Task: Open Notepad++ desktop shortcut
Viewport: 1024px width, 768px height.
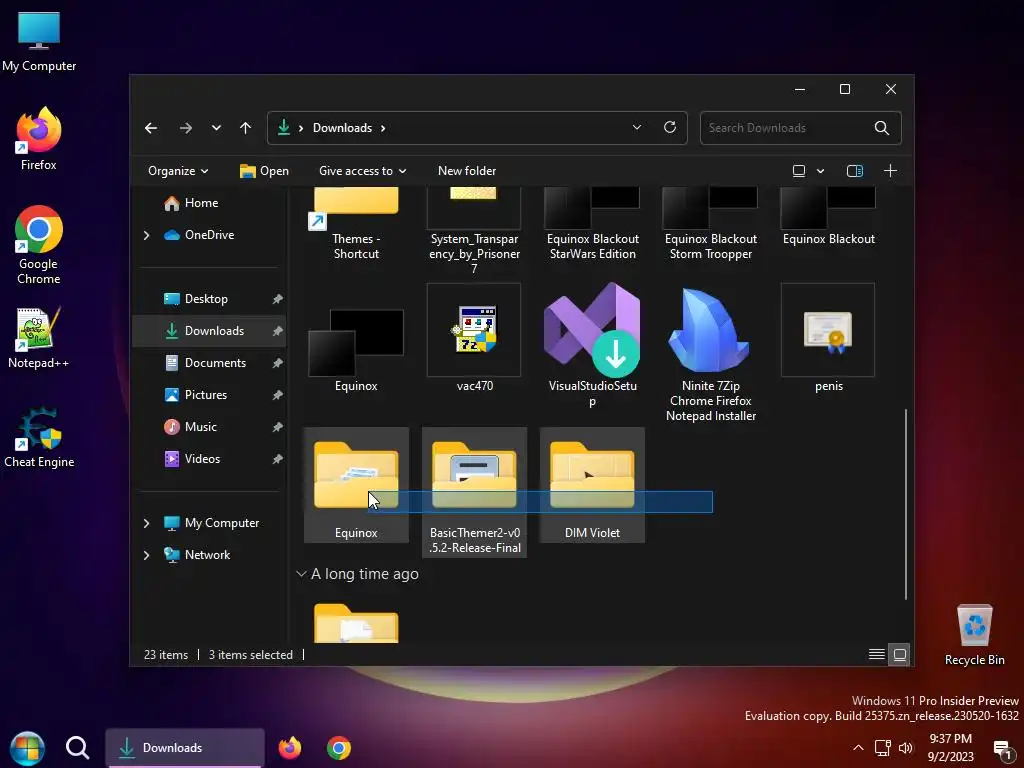Action: coord(39,338)
